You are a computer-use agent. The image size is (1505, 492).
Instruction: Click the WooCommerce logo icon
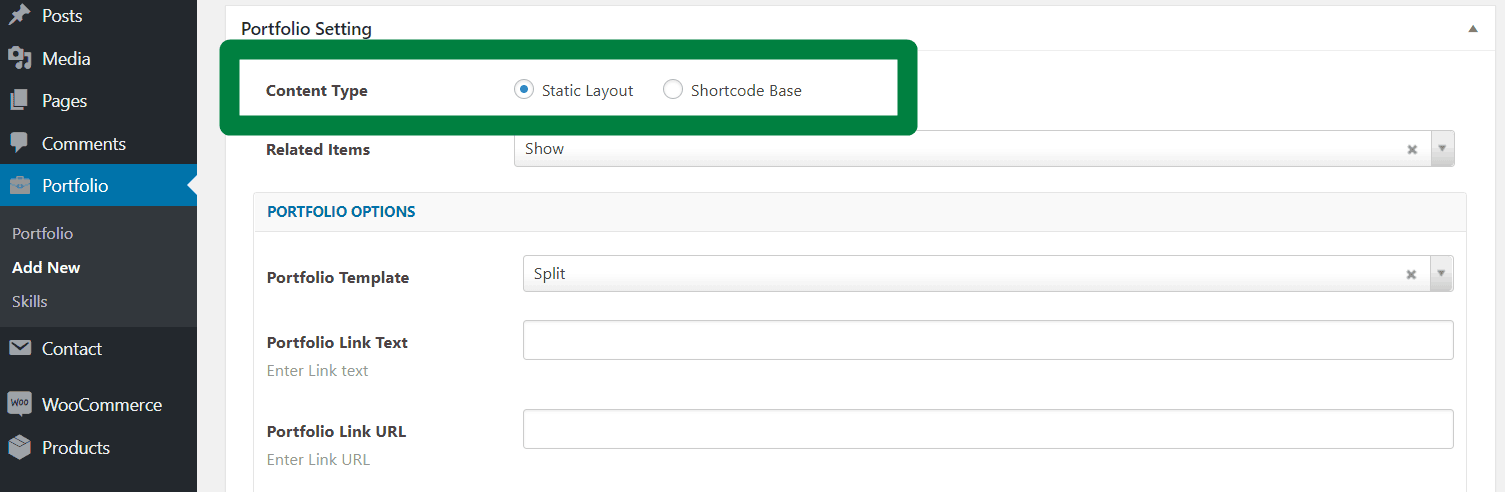[x=19, y=405]
